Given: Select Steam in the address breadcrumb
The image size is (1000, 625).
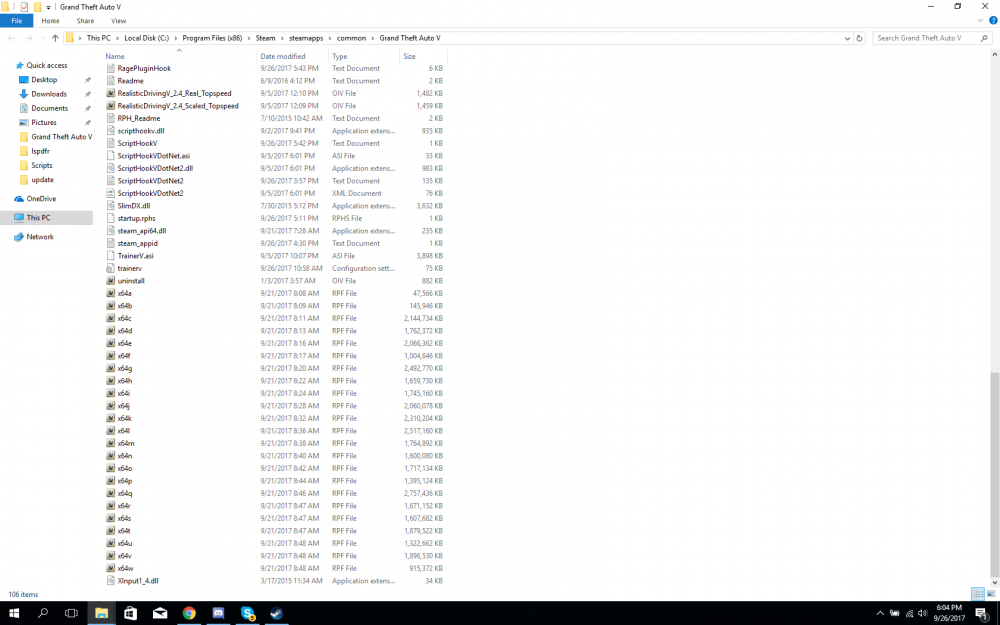Looking at the screenshot, I should (x=265, y=38).
